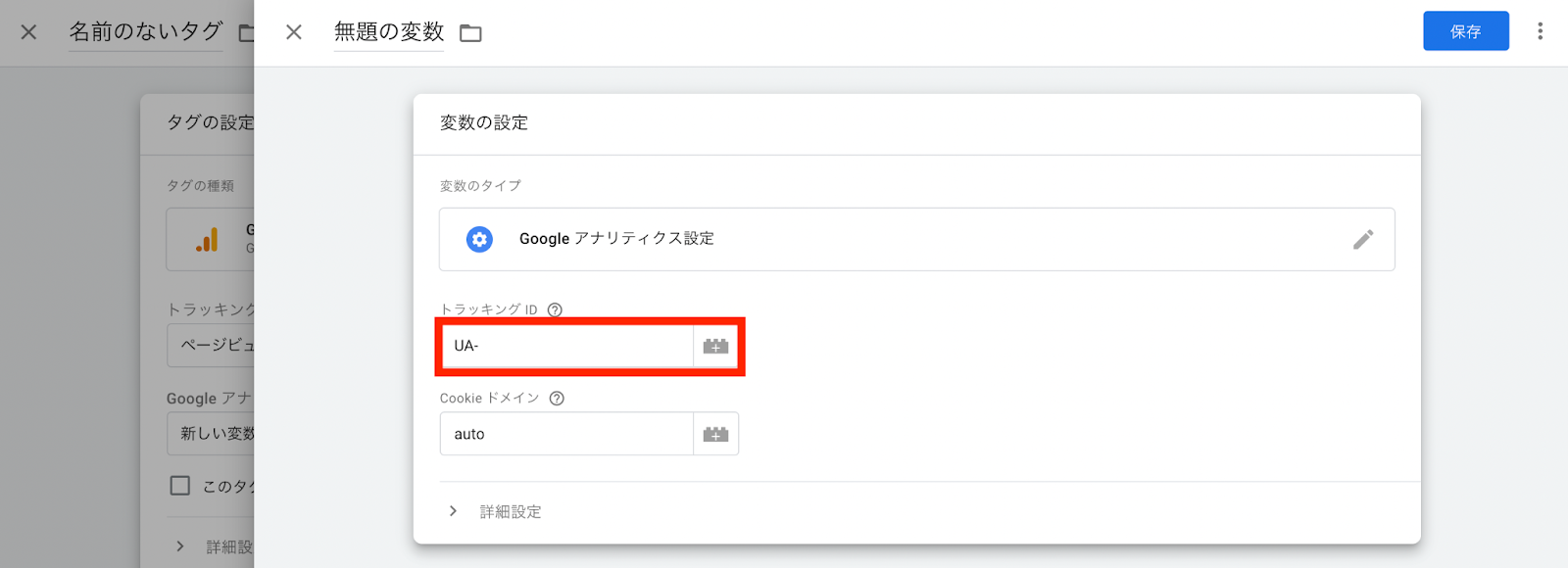Open the 新しい変数 settings dropdown in tag panel

(211, 434)
